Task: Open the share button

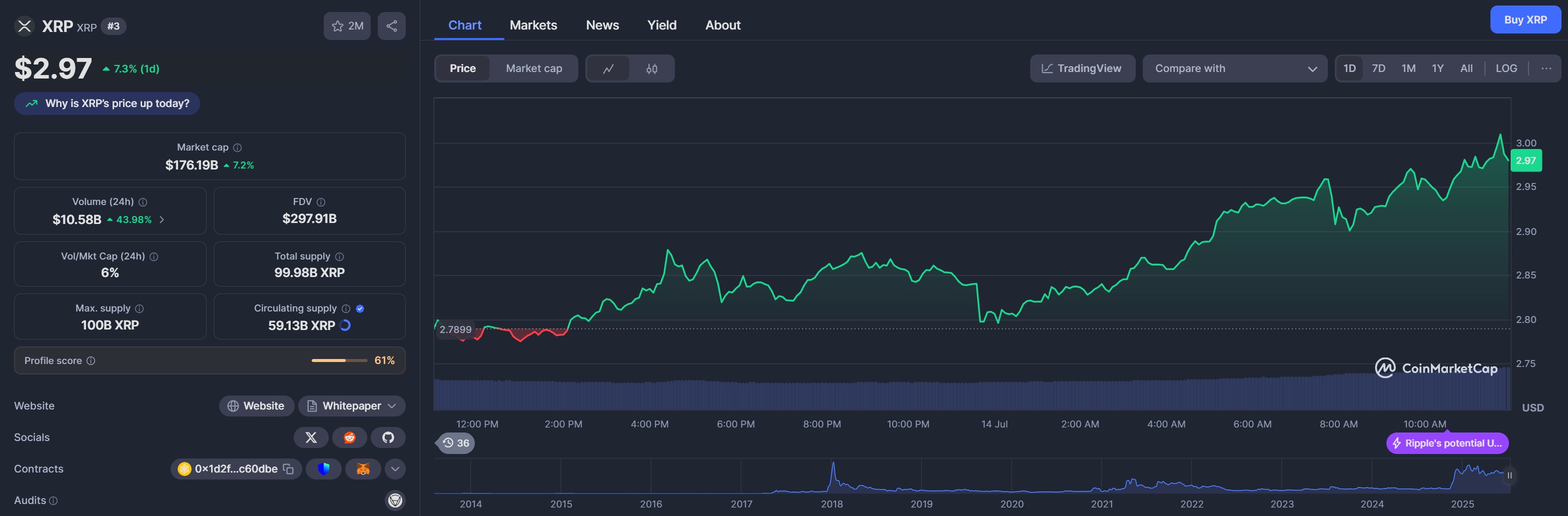Action: click(x=391, y=25)
